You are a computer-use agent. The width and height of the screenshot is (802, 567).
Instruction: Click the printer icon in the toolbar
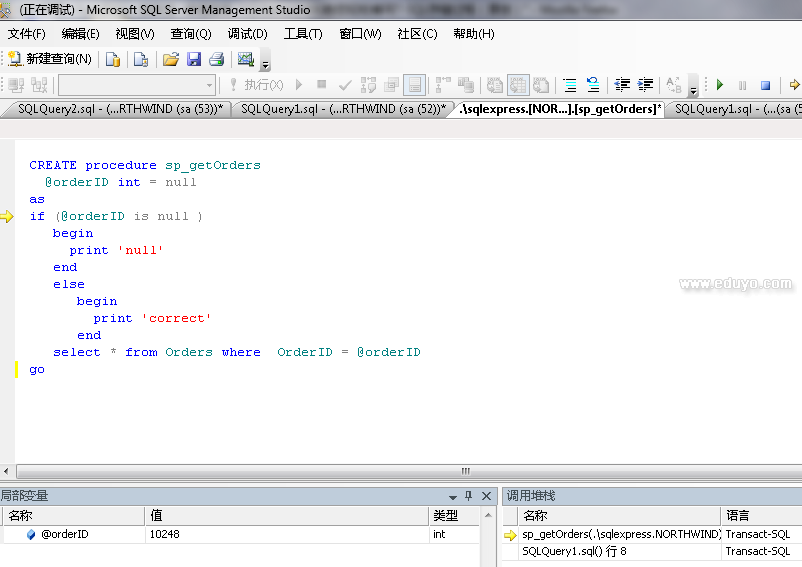216,59
